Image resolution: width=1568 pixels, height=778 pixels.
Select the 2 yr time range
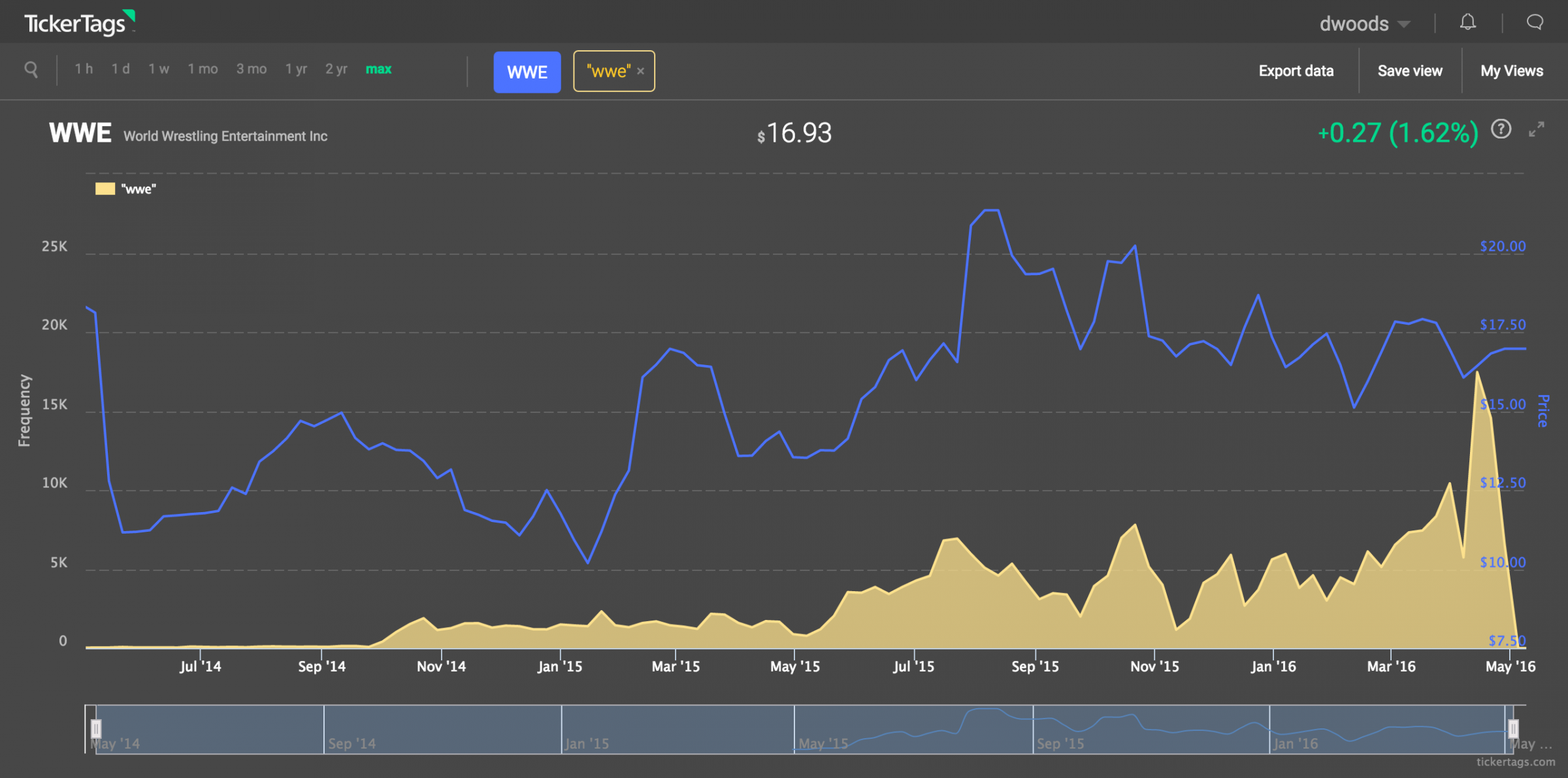pos(336,69)
